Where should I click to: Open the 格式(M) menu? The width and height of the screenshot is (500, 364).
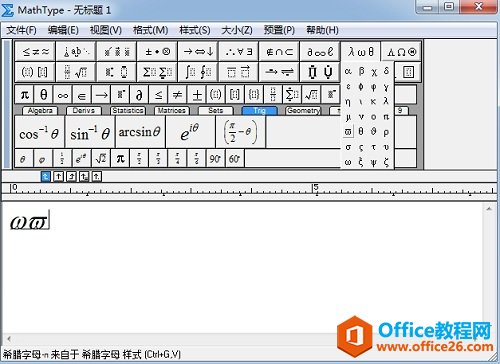pyautogui.click(x=150, y=30)
